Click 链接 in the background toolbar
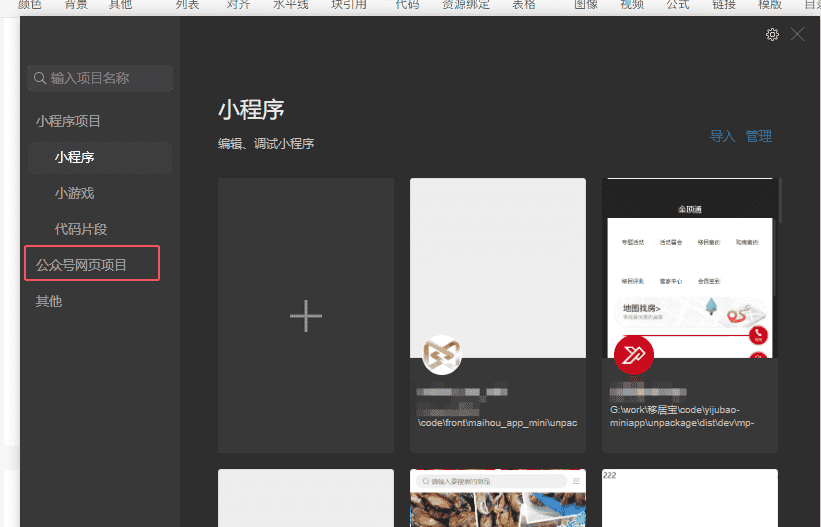 click(724, 5)
